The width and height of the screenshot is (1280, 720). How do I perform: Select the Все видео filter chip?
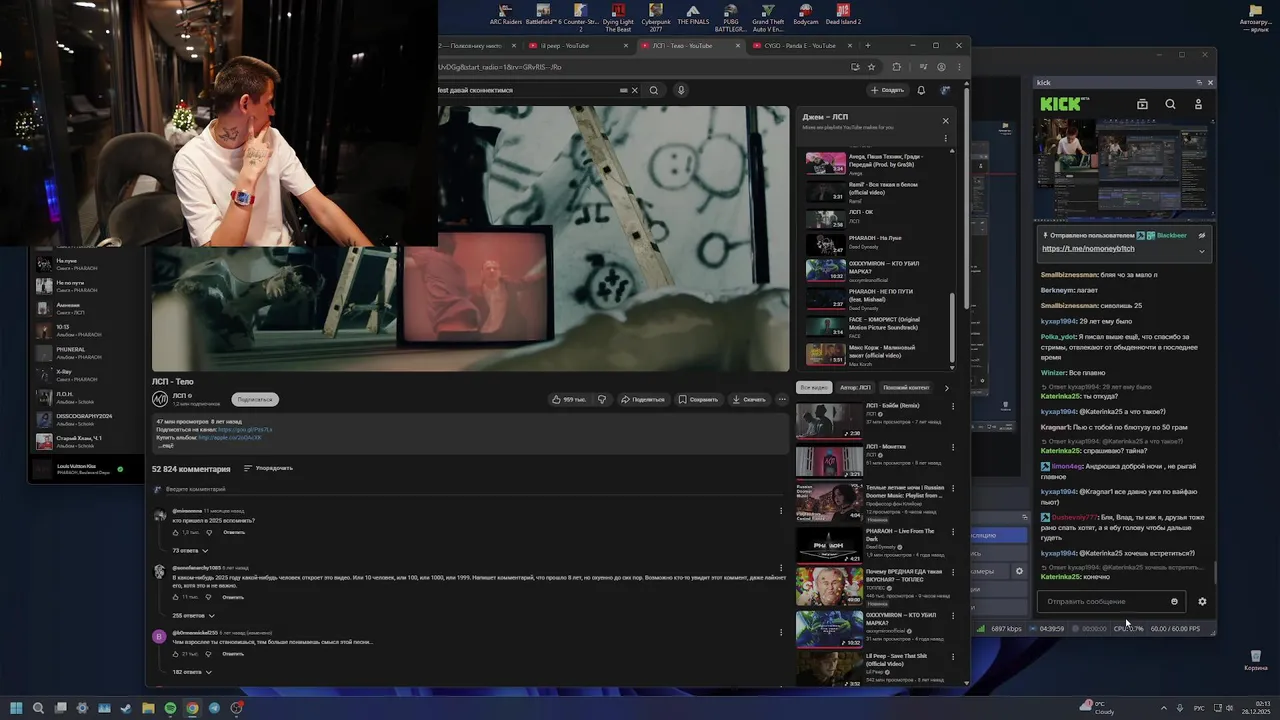point(813,387)
